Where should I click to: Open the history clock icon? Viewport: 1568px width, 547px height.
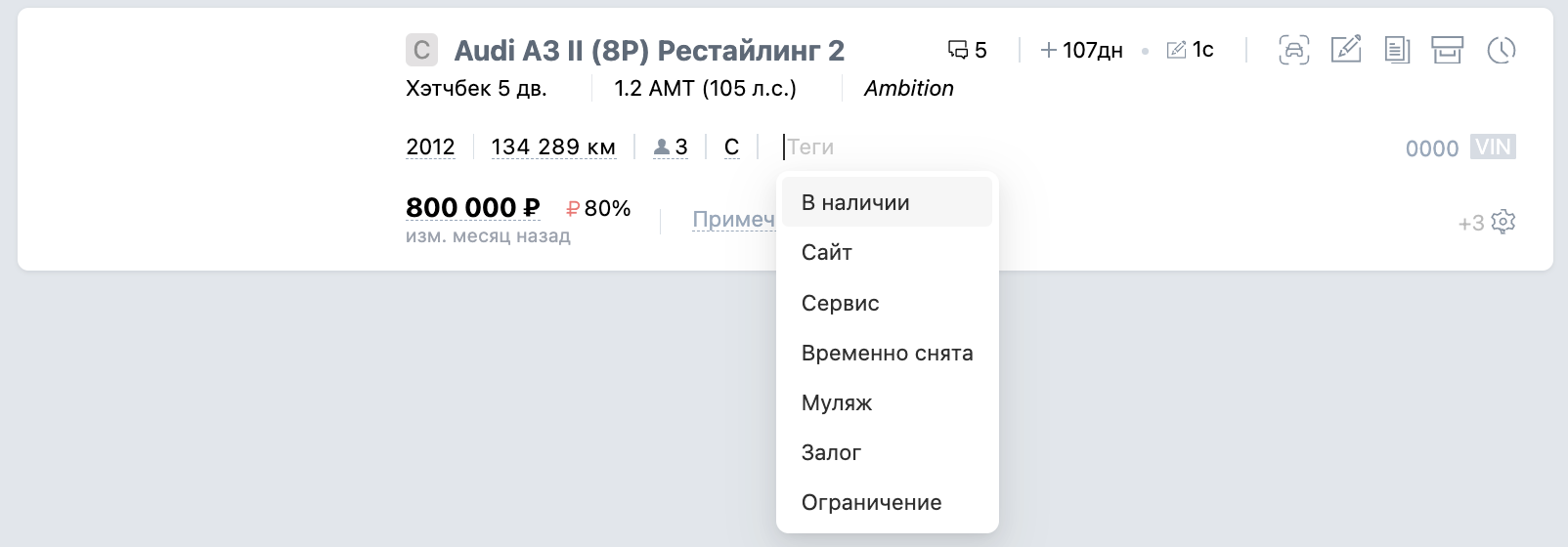[1501, 50]
